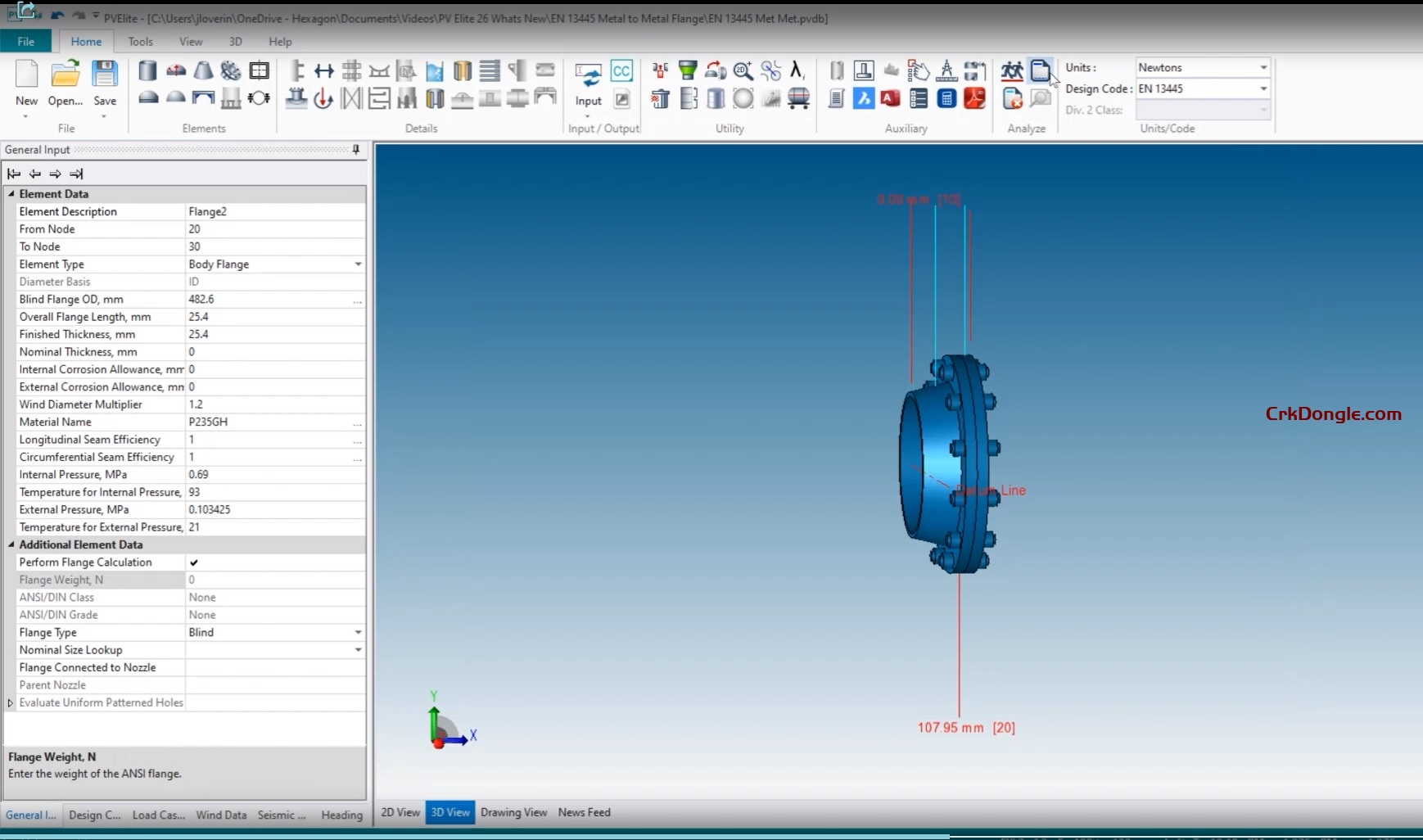Expand the Evaluate Uniform Patterned Holes row
Screen dimensions: 1423x840
coord(10,702)
